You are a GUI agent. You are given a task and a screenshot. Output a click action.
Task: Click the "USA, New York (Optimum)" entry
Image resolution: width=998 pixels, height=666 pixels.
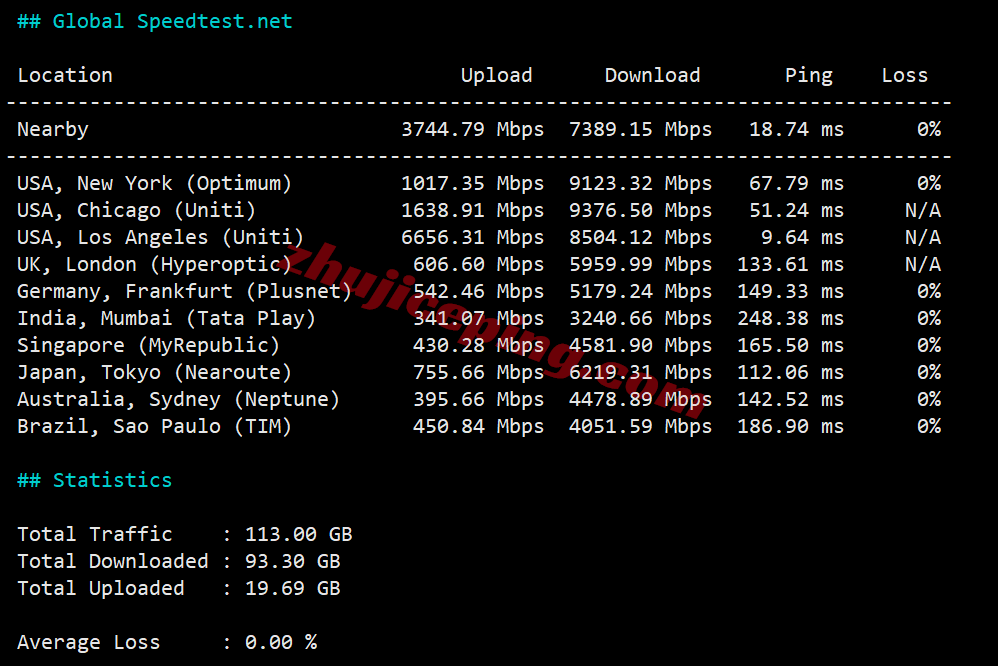(155, 183)
